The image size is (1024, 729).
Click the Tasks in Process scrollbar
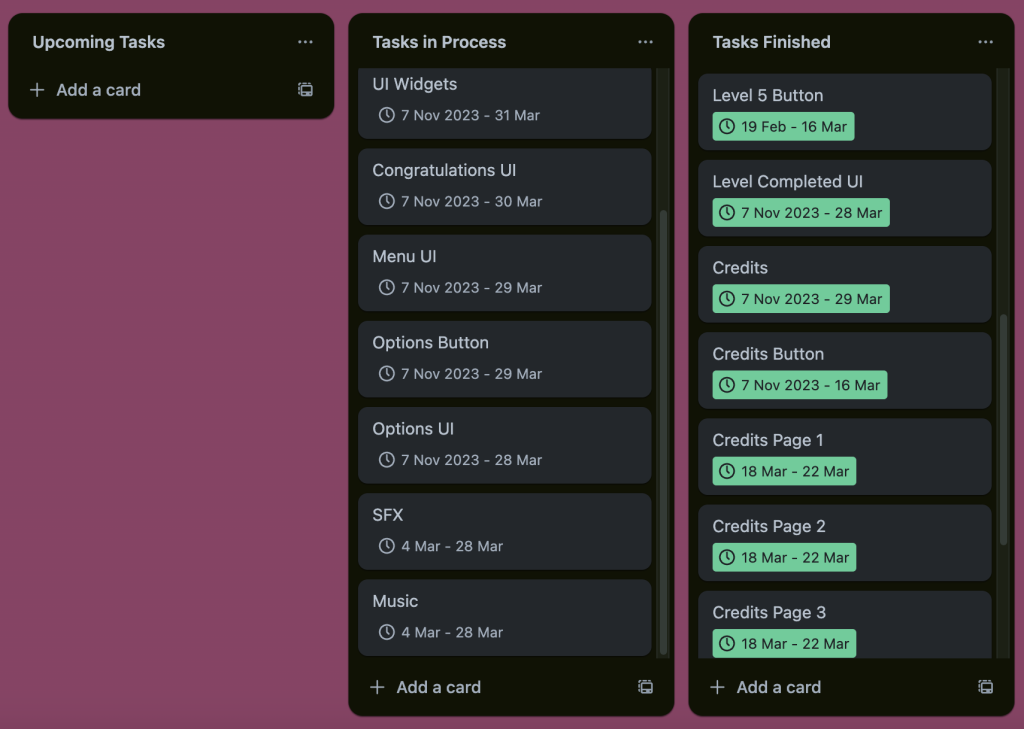pos(663,430)
